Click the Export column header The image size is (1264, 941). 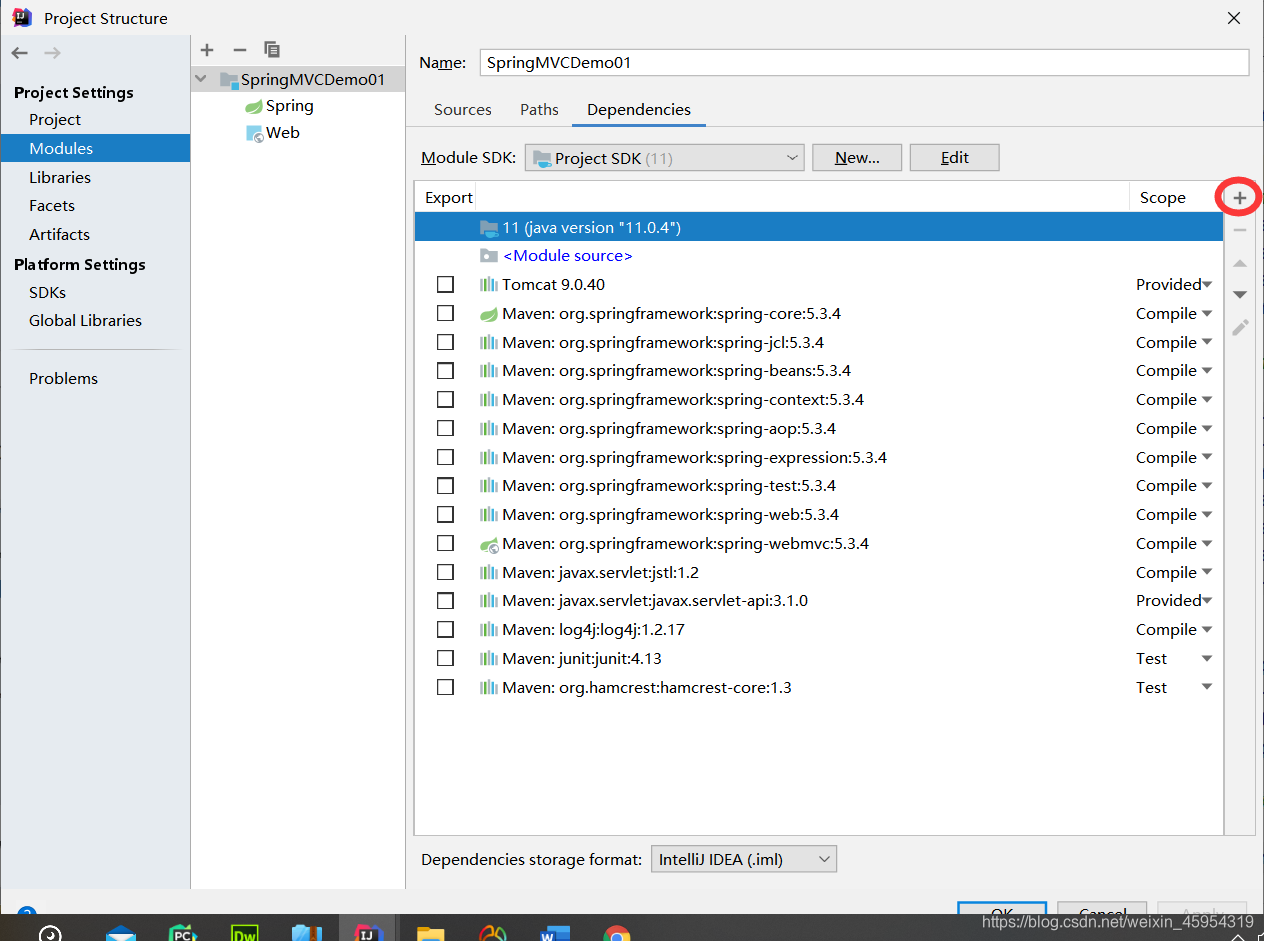(x=449, y=198)
